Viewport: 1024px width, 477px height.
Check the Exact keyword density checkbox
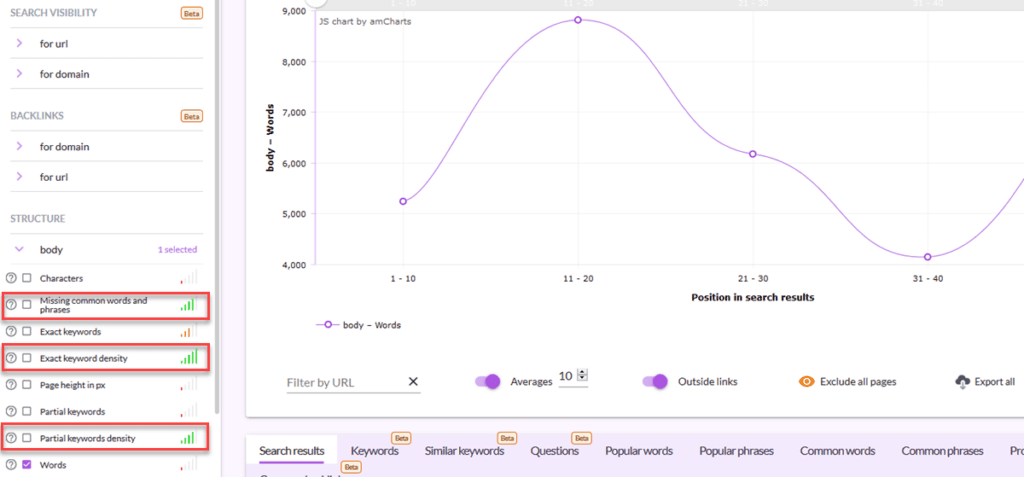(x=27, y=358)
